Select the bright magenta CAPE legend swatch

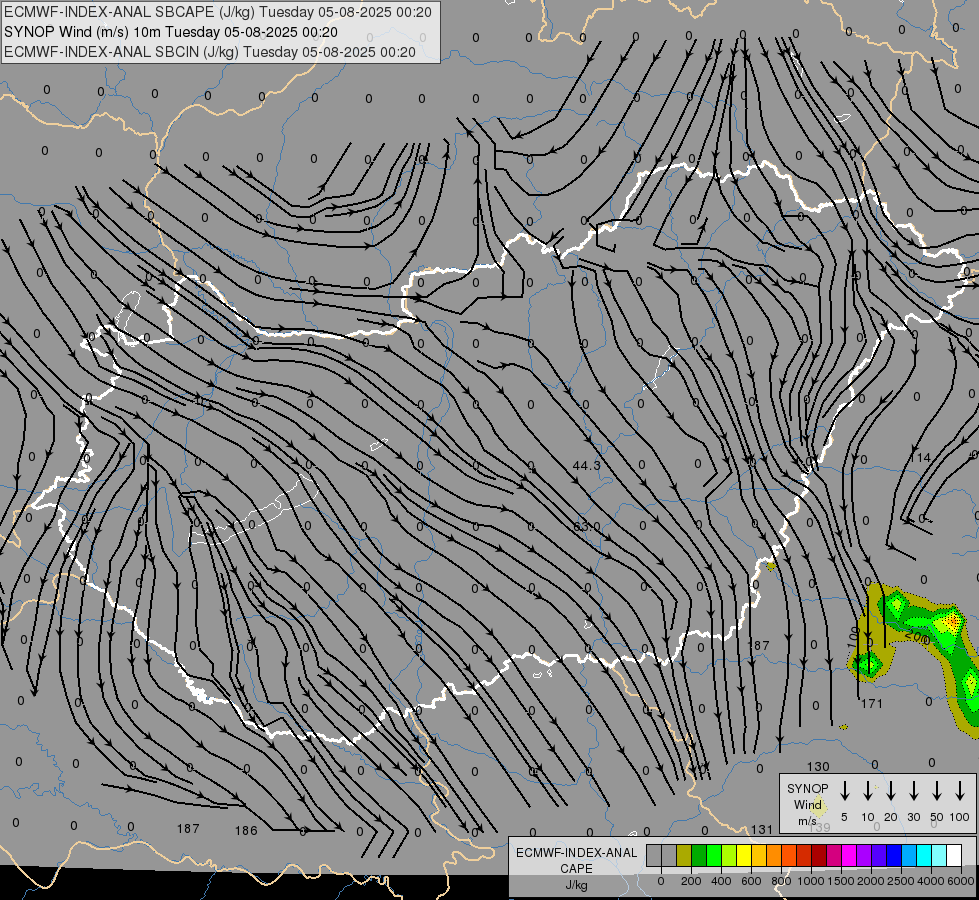[x=849, y=856]
